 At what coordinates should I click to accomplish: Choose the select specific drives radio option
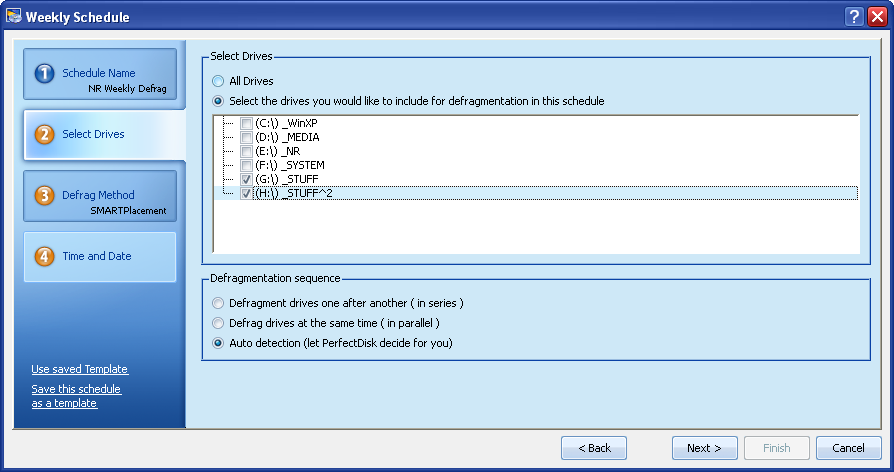click(218, 101)
